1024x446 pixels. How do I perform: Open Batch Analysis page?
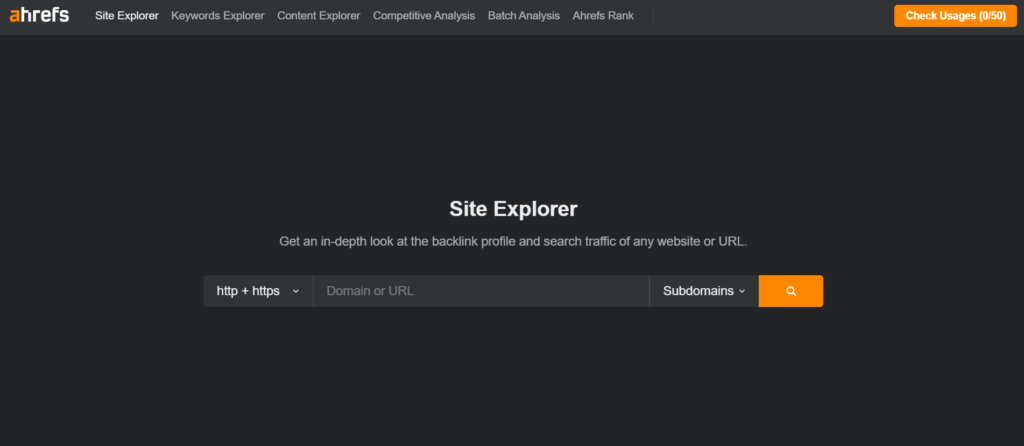[x=524, y=16]
